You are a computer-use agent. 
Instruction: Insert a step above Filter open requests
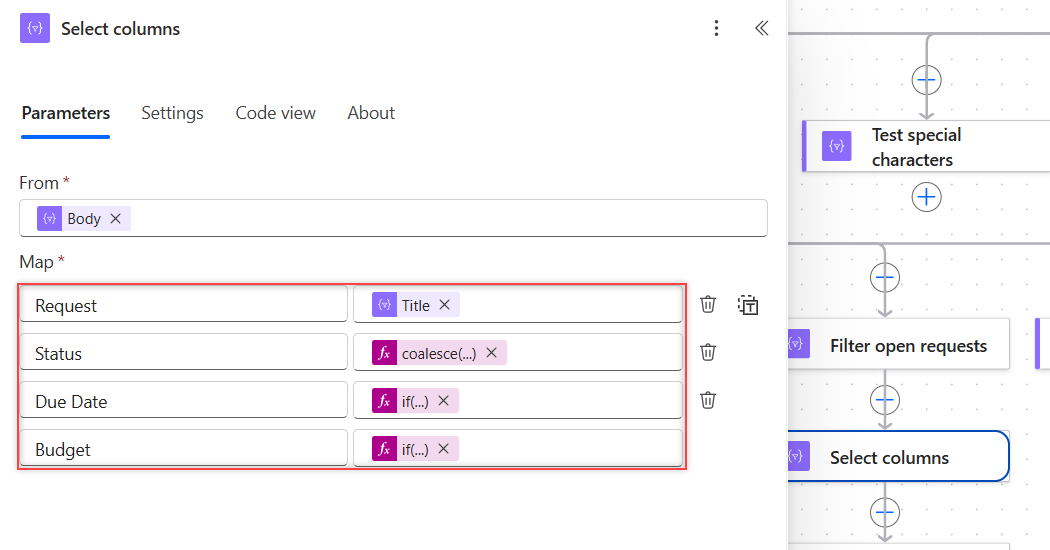coord(885,277)
